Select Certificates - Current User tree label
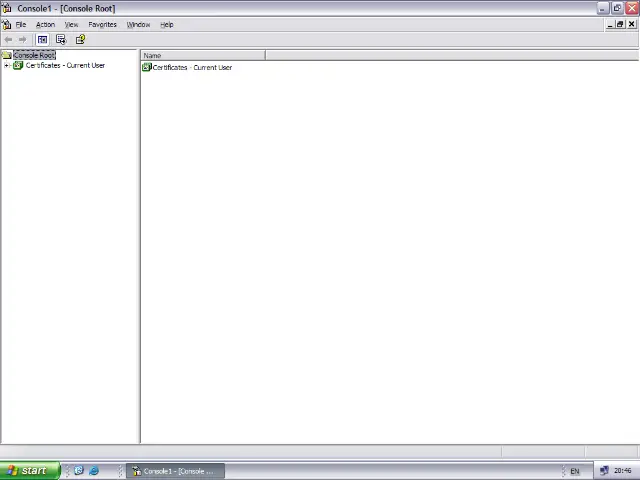The width and height of the screenshot is (640, 480). [65, 65]
